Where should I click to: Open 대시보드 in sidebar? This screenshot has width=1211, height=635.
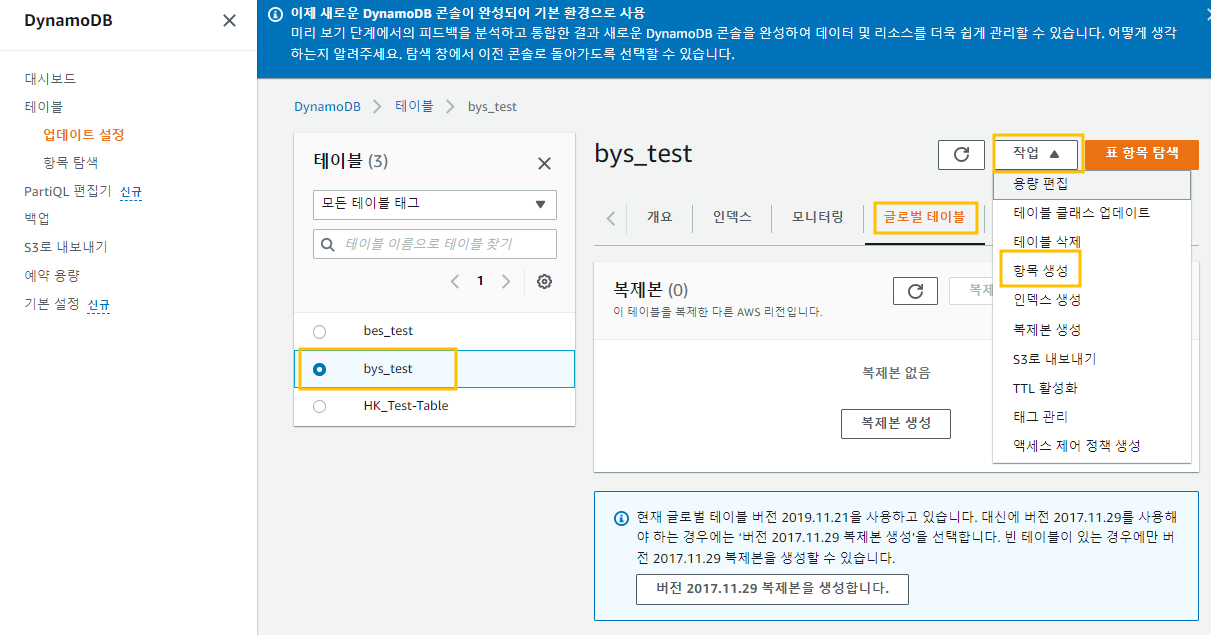pos(50,78)
